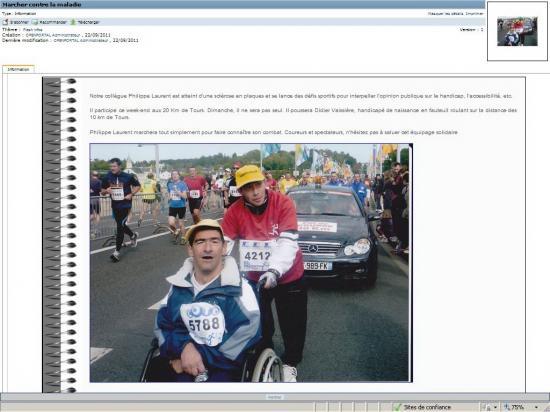Click the Masquer les détails link

point(446,14)
